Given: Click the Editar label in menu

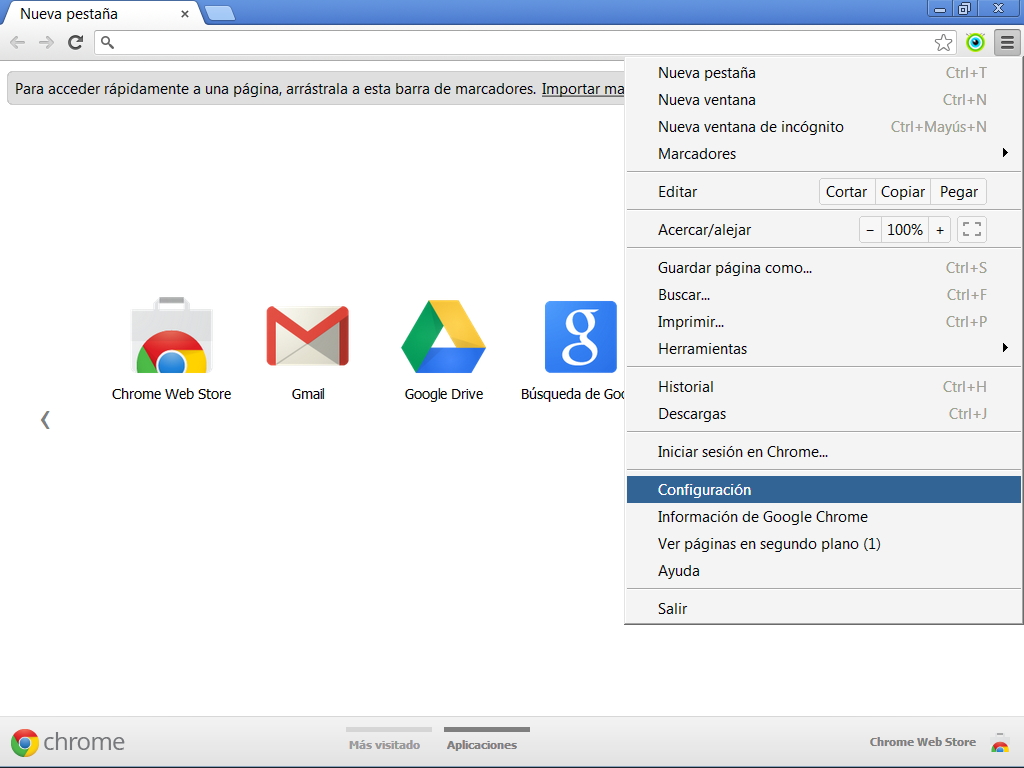Looking at the screenshot, I should tap(677, 191).
